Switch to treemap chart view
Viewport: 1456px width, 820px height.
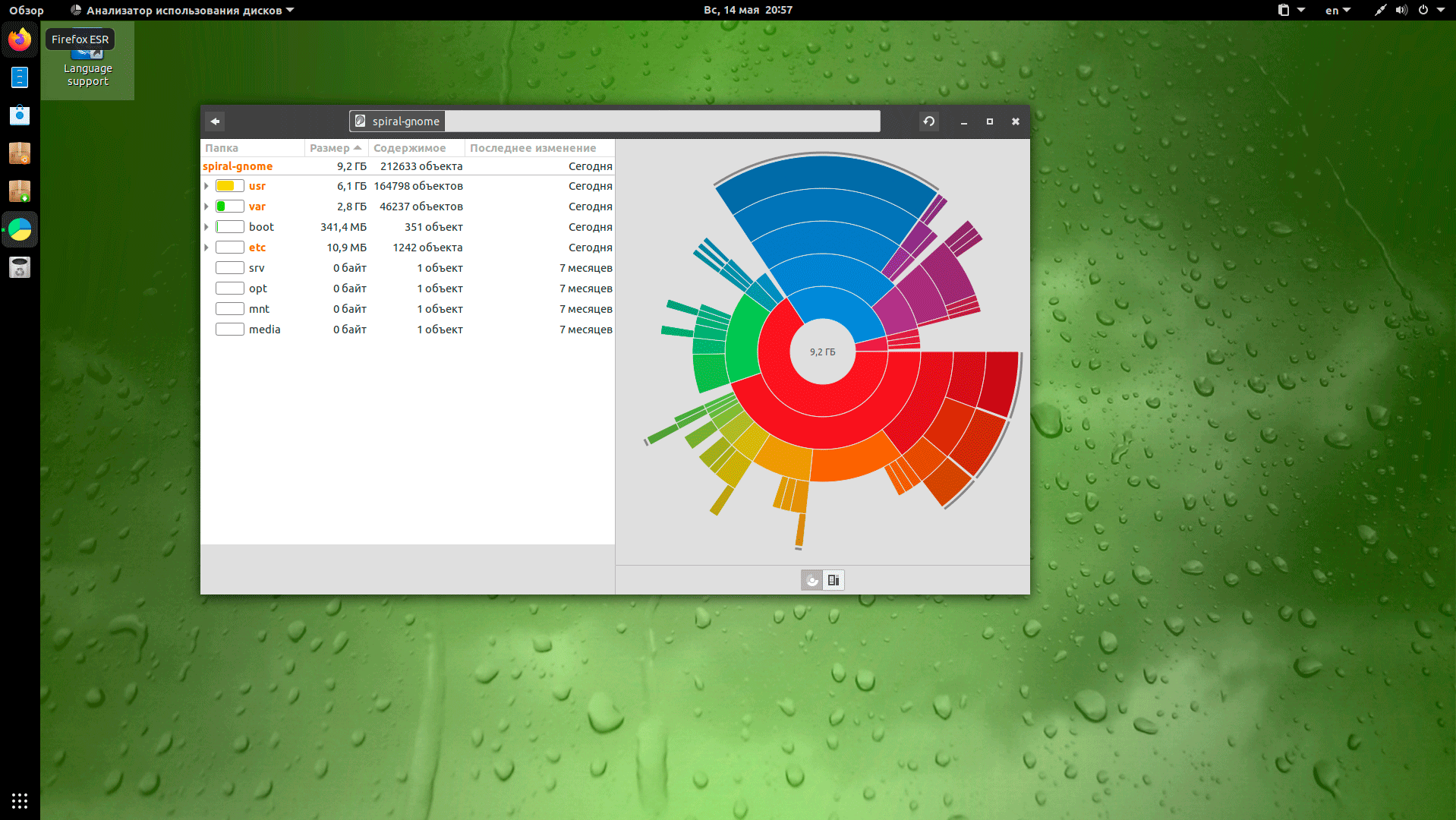click(x=834, y=581)
